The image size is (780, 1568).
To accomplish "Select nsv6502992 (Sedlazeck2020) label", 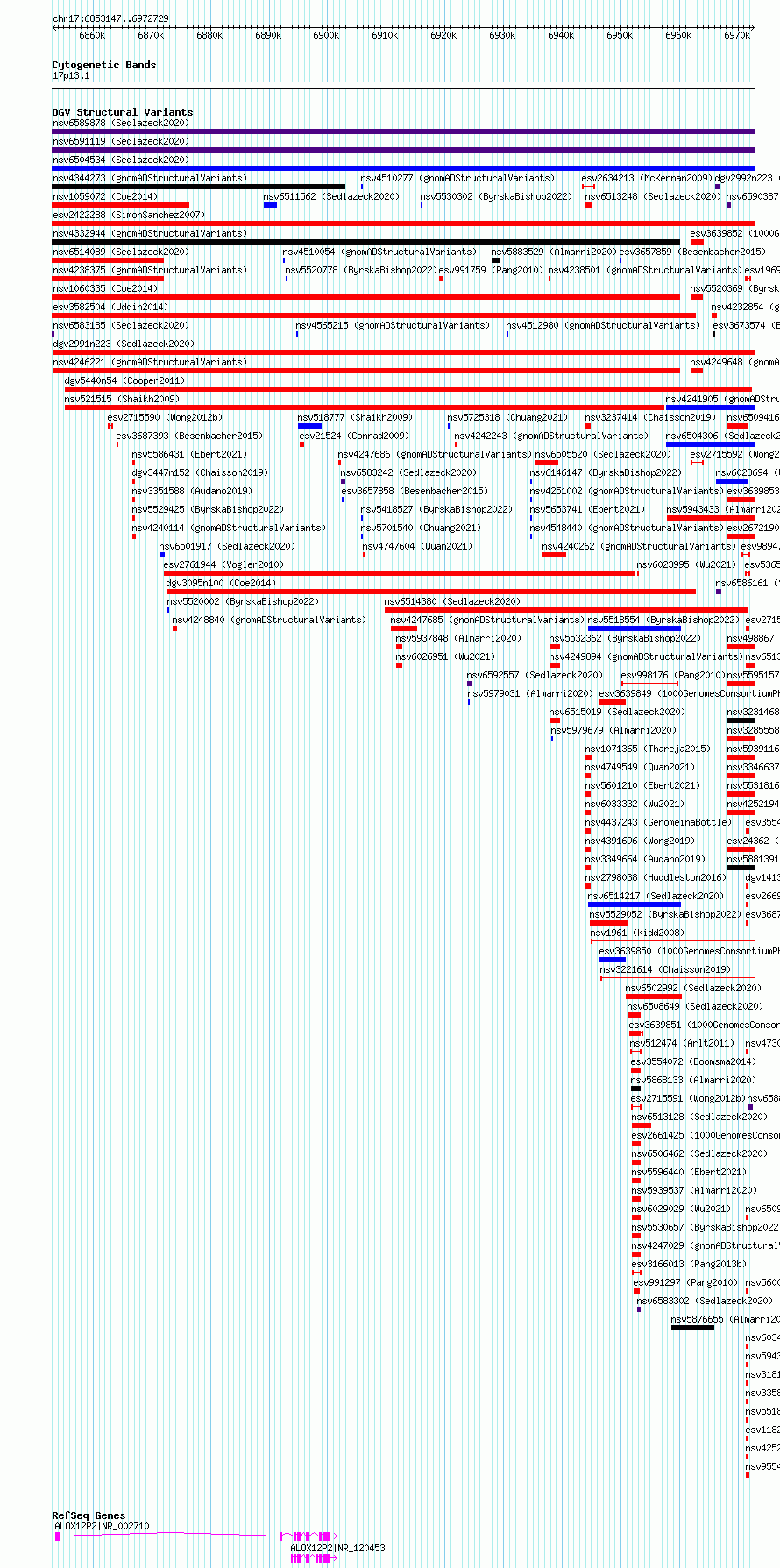I will coord(694,988).
